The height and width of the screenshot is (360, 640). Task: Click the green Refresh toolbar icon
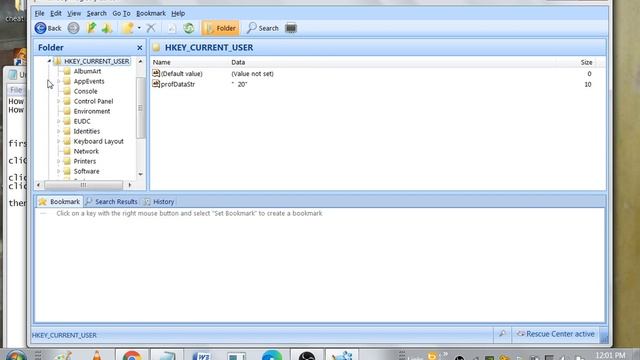[x=189, y=28]
